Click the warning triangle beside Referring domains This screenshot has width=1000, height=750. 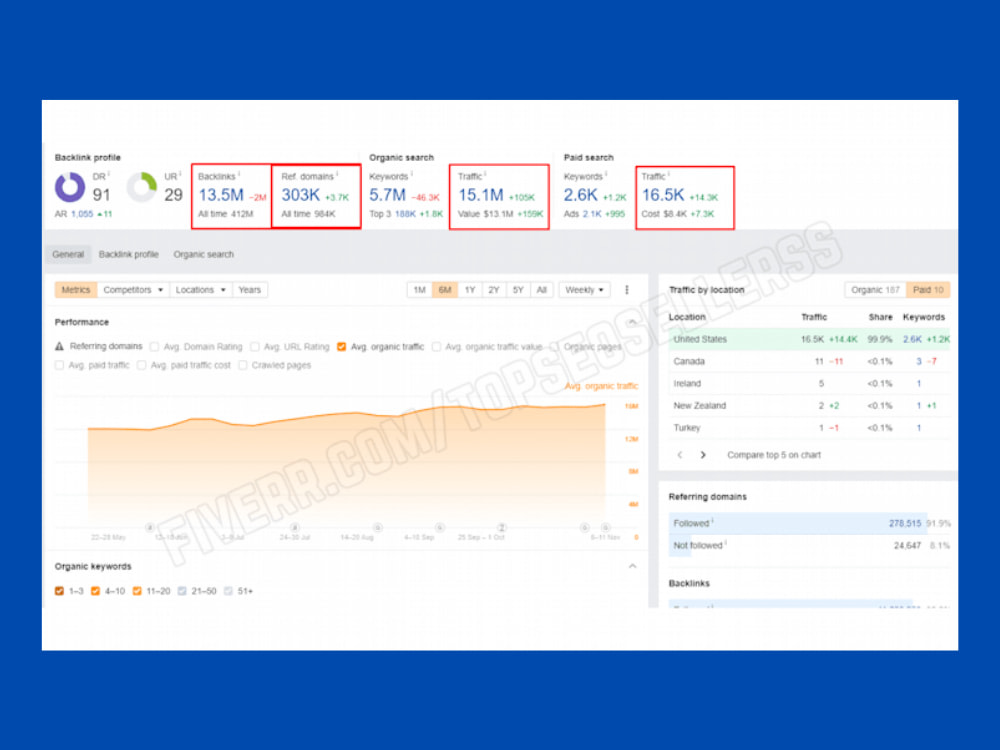coord(59,346)
